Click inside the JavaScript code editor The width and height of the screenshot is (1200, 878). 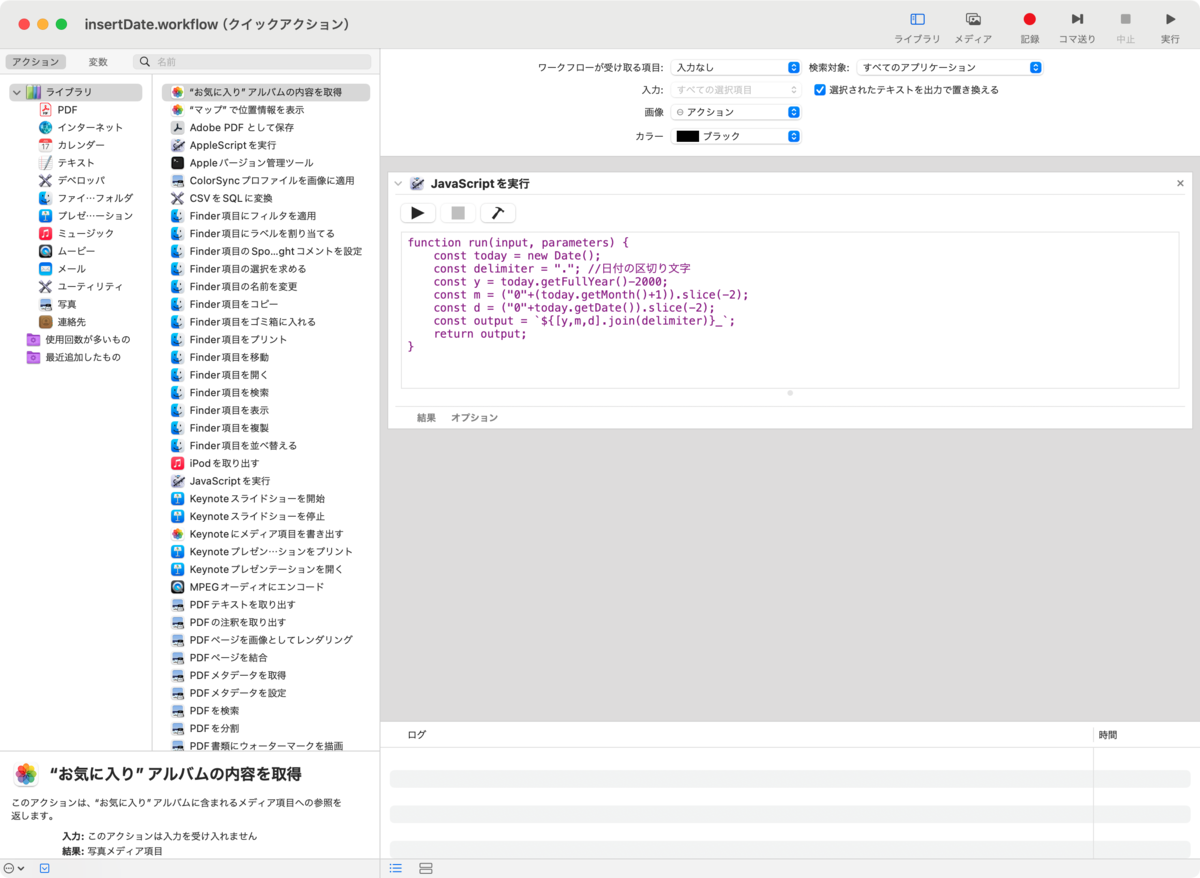tap(790, 310)
